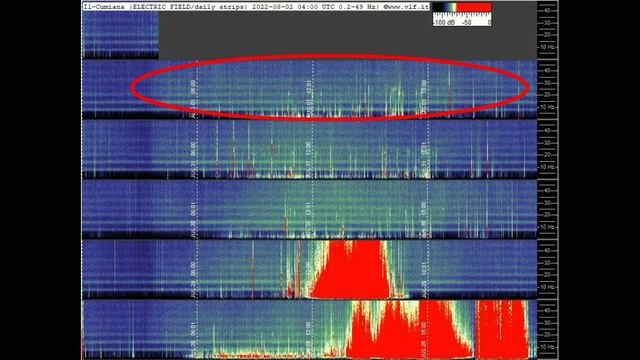
Task: Click the "-50" label on the dB legend
Action: 466,22
